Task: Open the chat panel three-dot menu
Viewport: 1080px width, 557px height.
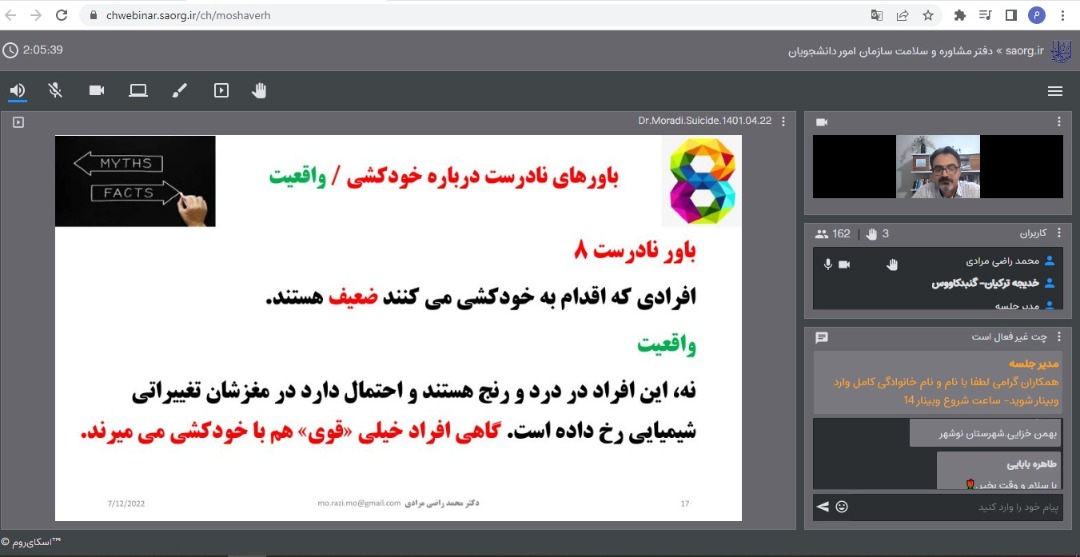Action: tap(1059, 337)
